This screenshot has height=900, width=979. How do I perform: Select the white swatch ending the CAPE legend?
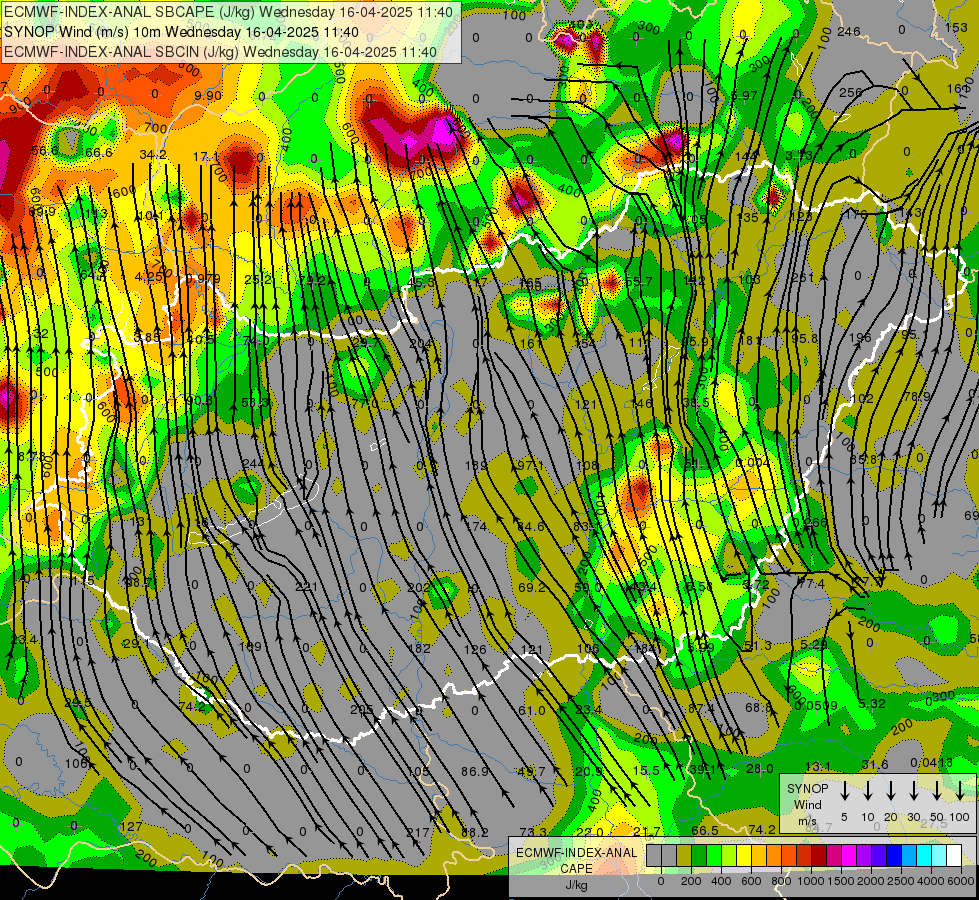click(x=953, y=855)
